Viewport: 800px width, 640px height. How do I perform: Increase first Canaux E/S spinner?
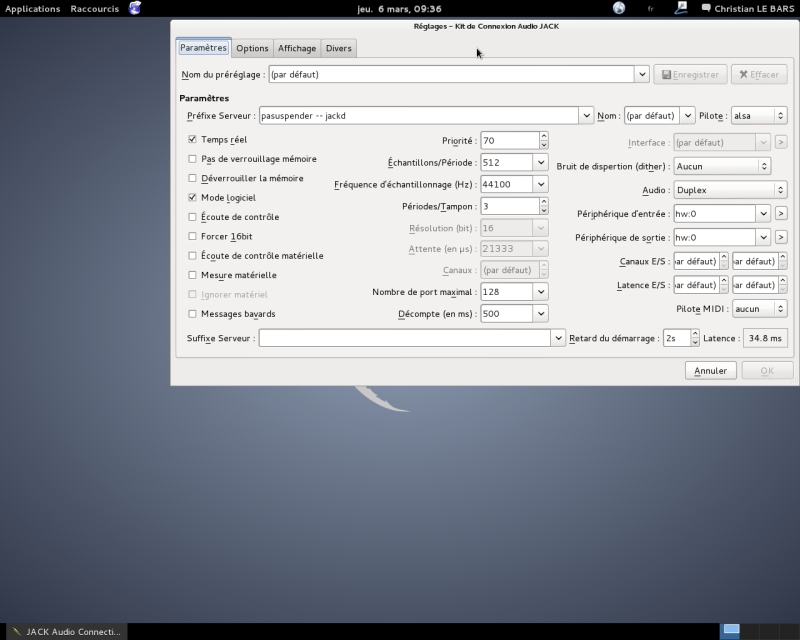click(x=724, y=257)
